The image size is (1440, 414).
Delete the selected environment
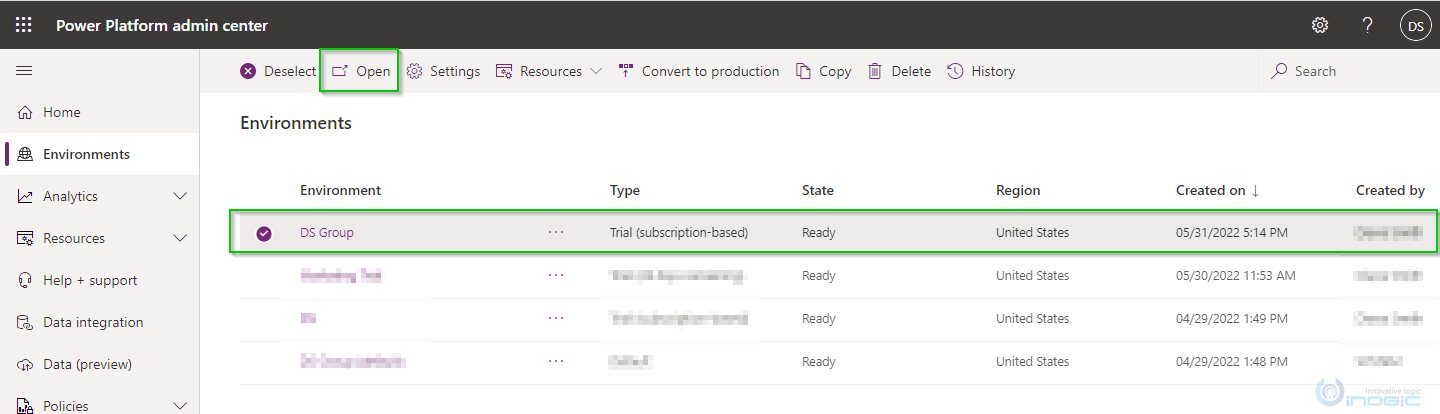pos(899,71)
